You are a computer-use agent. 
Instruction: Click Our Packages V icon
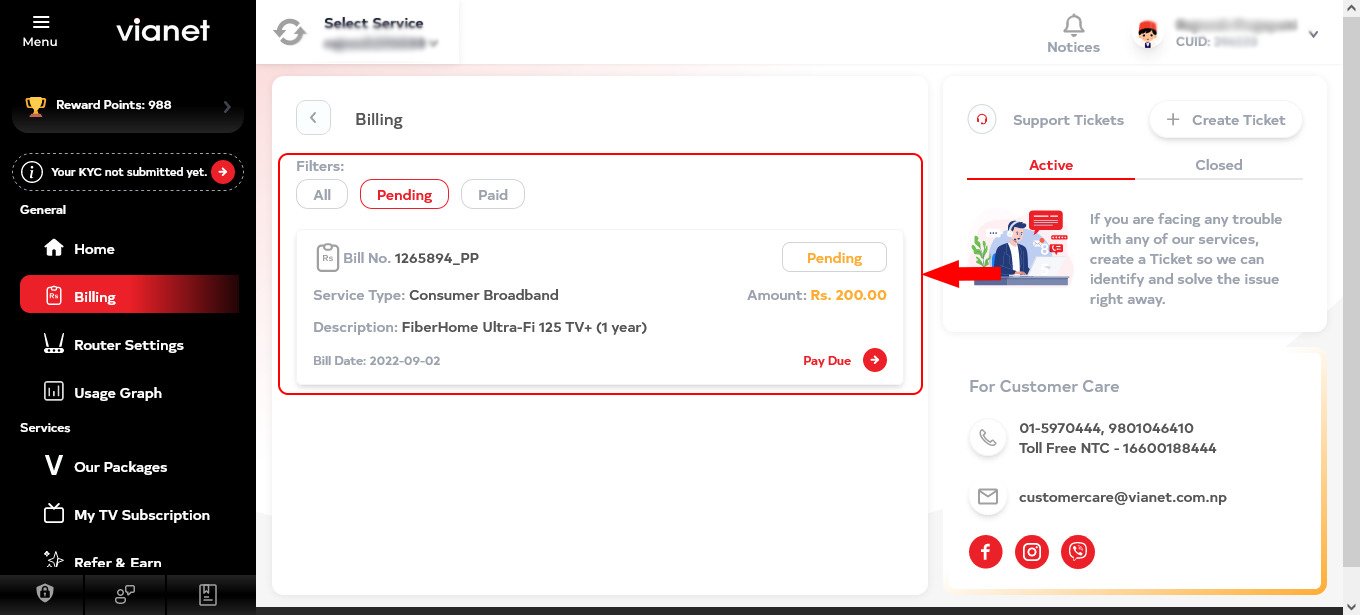pos(54,466)
